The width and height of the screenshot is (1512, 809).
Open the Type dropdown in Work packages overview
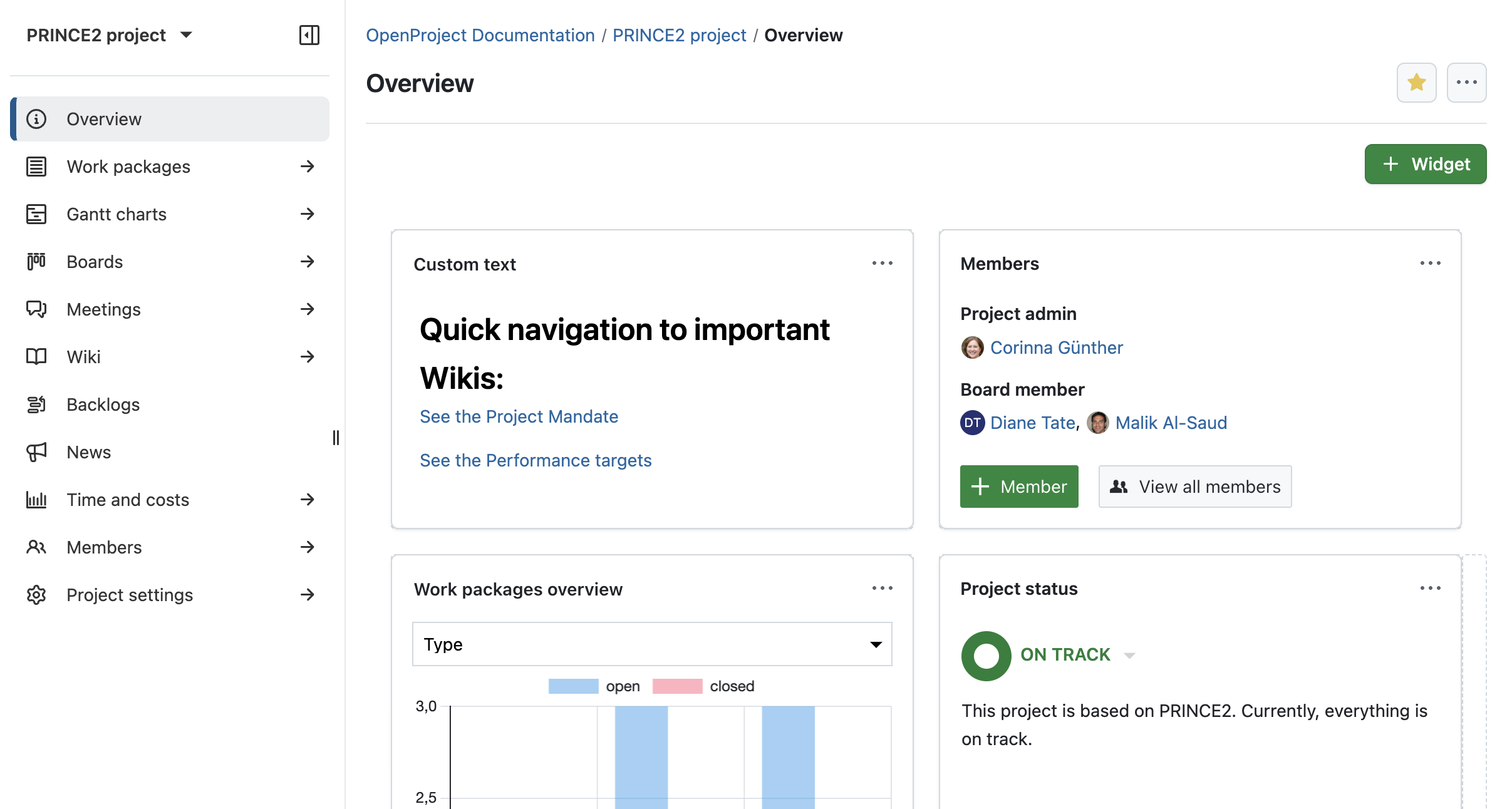click(651, 644)
